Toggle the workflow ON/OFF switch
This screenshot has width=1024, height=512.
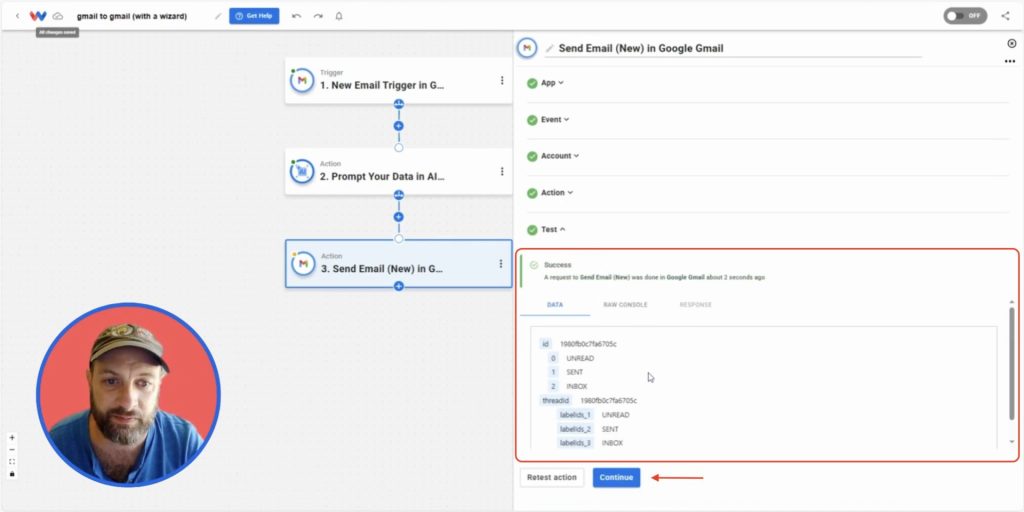tap(965, 16)
